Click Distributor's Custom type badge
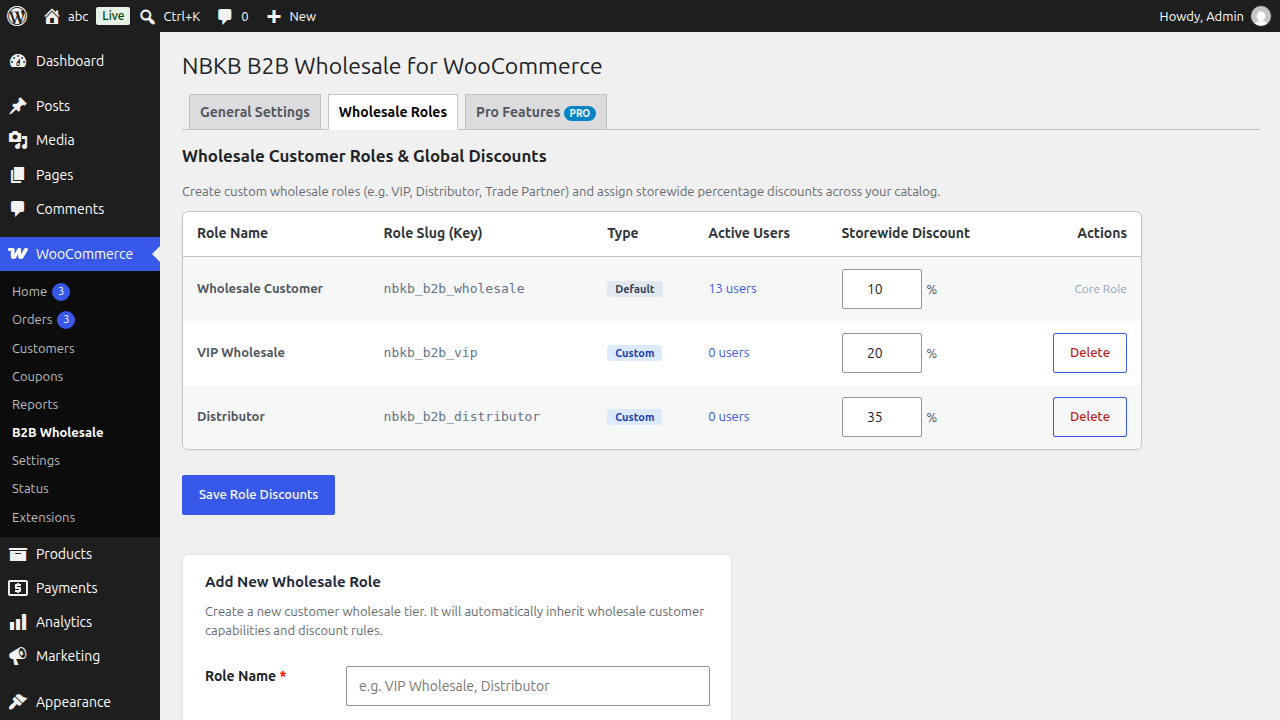This screenshot has width=1280, height=720. pyautogui.click(x=635, y=417)
